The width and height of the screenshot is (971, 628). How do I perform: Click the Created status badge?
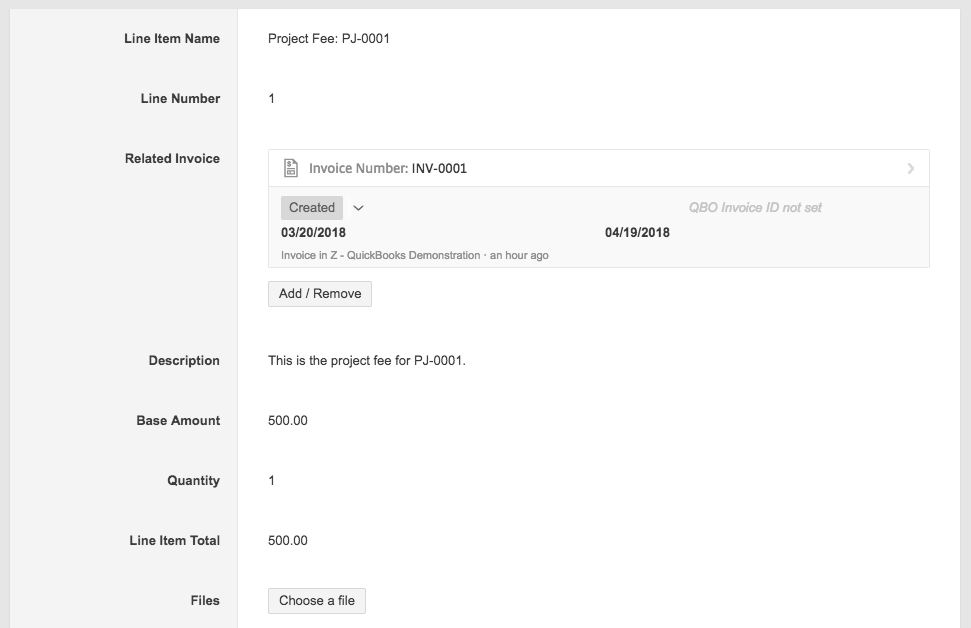pyautogui.click(x=311, y=207)
